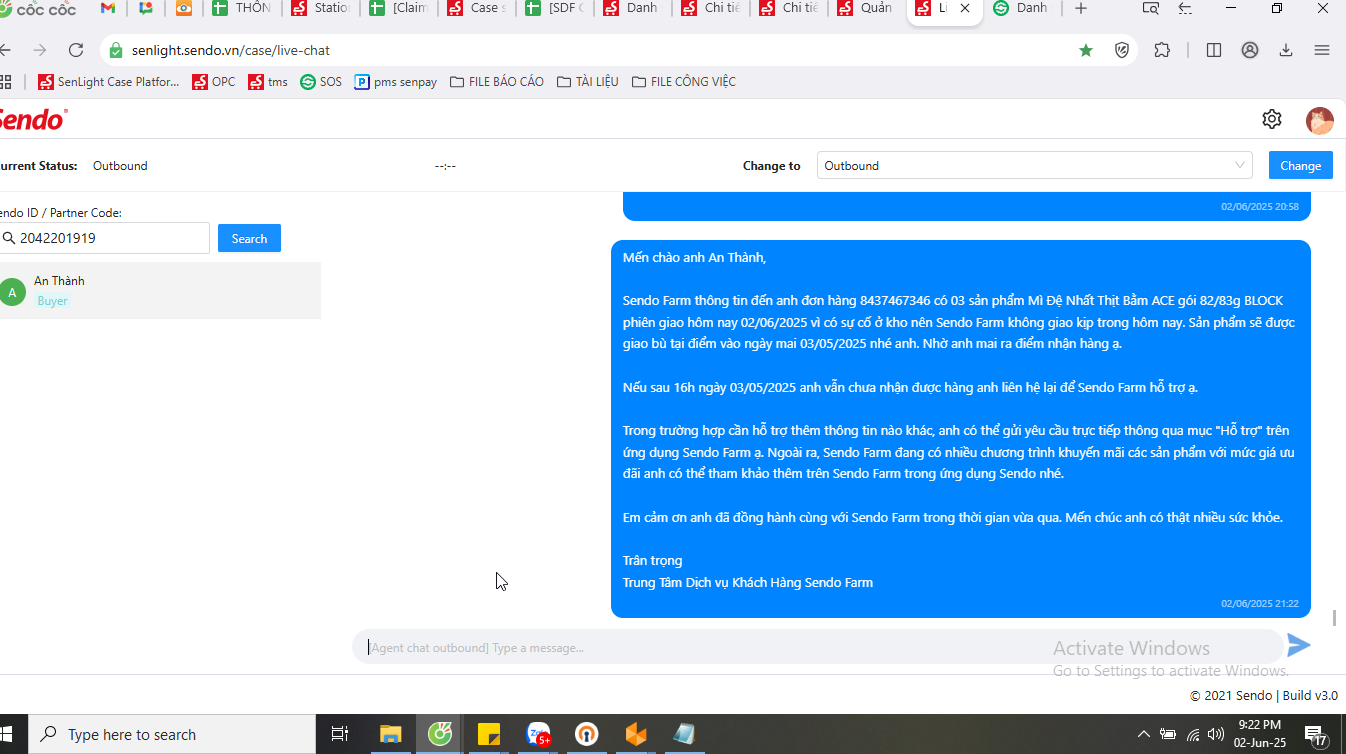Open Windows Task View

pyautogui.click(x=339, y=734)
